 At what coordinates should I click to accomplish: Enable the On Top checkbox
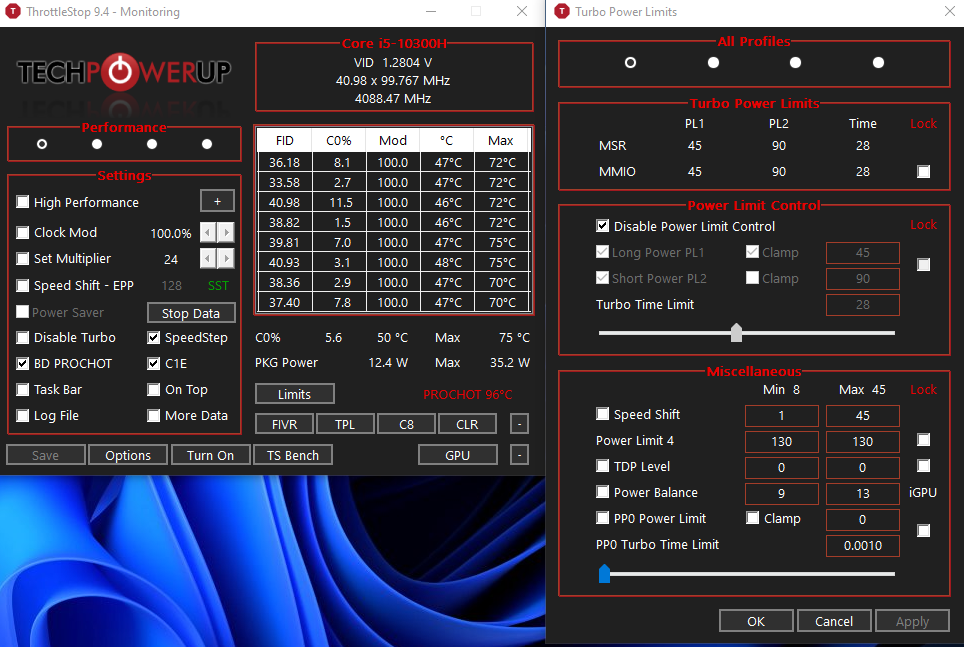click(x=154, y=389)
